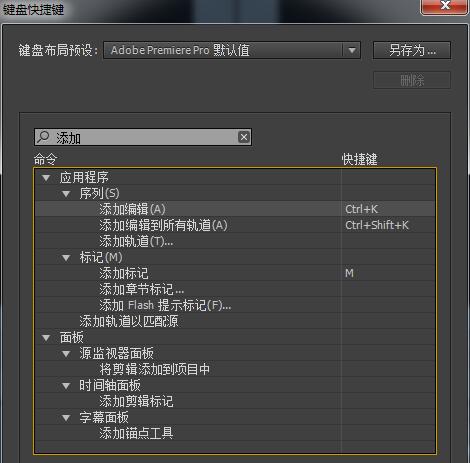Select the 添加锚点工具 command

tap(136, 433)
